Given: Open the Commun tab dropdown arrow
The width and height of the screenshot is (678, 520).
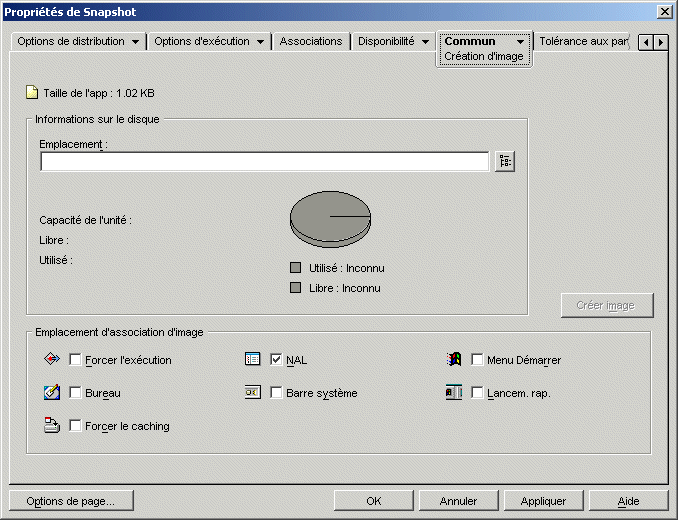Looking at the screenshot, I should point(520,42).
